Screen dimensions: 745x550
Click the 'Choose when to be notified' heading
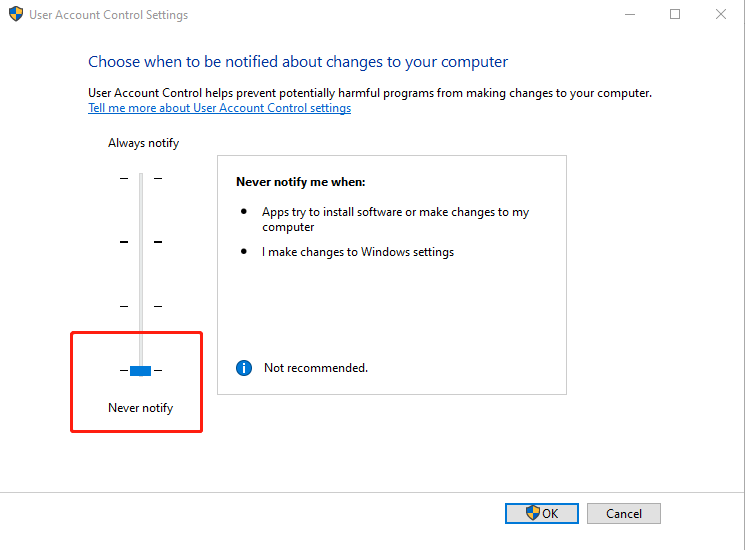[x=298, y=61]
